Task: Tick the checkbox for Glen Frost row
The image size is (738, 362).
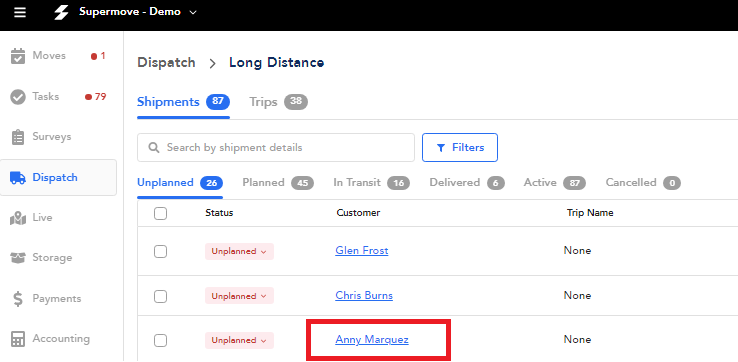Action: coord(160,251)
